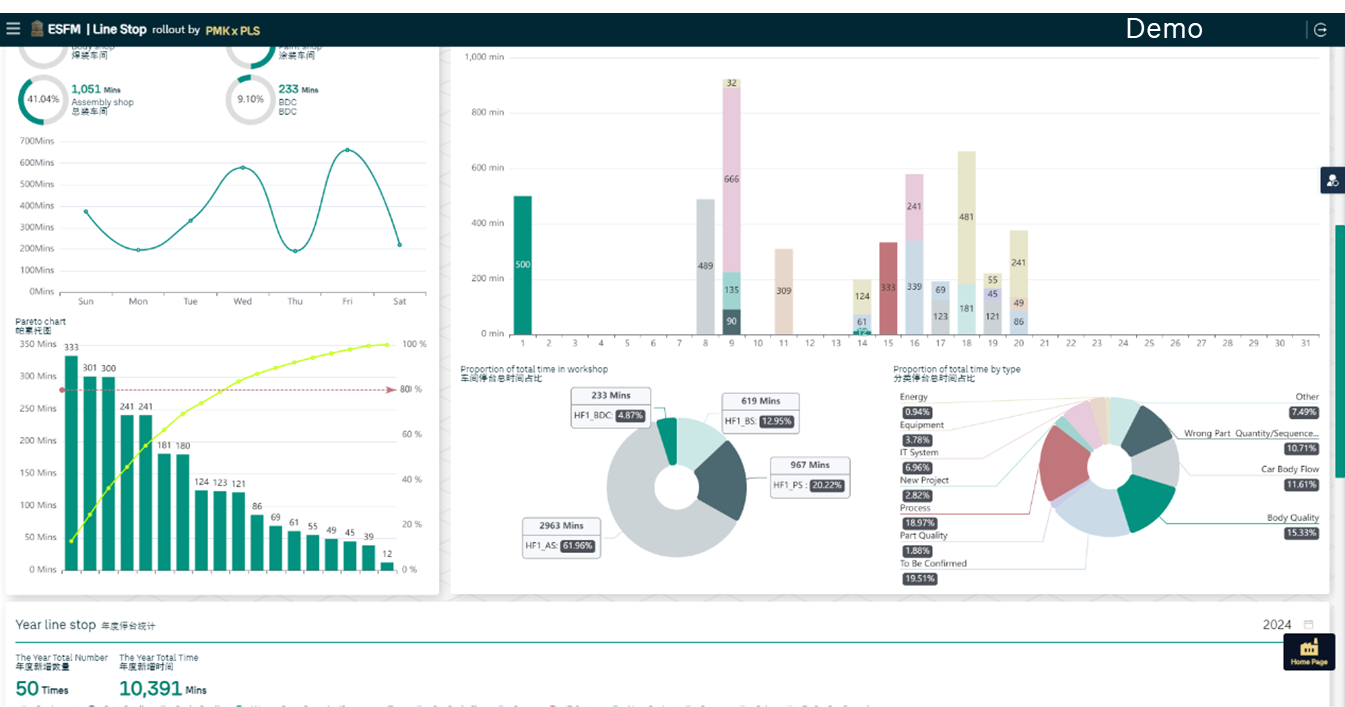This screenshot has width=1345, height=707.
Task: Select the 333 Mins Pareto bar
Action: click(71, 463)
